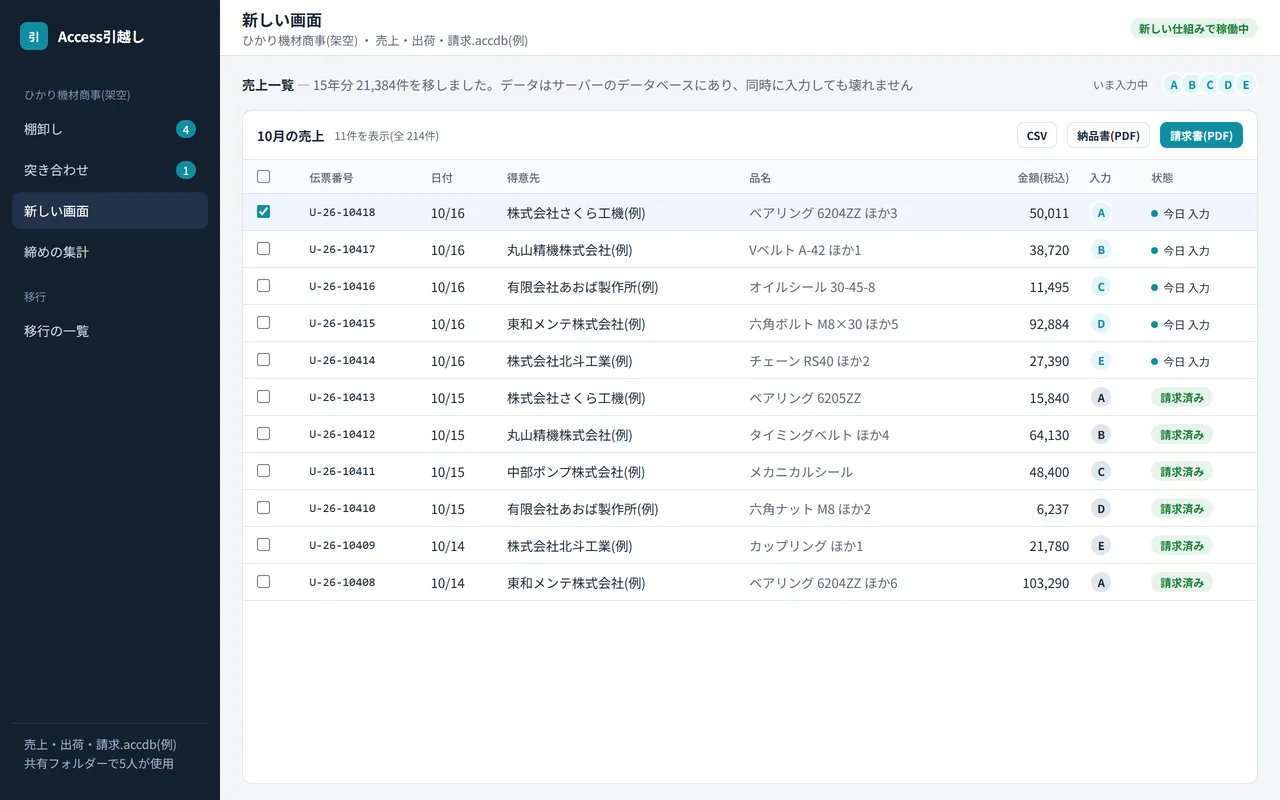The image size is (1280, 800).
Task: Click customer 中部ポンプ株式会社(例)
Action: (x=576, y=472)
